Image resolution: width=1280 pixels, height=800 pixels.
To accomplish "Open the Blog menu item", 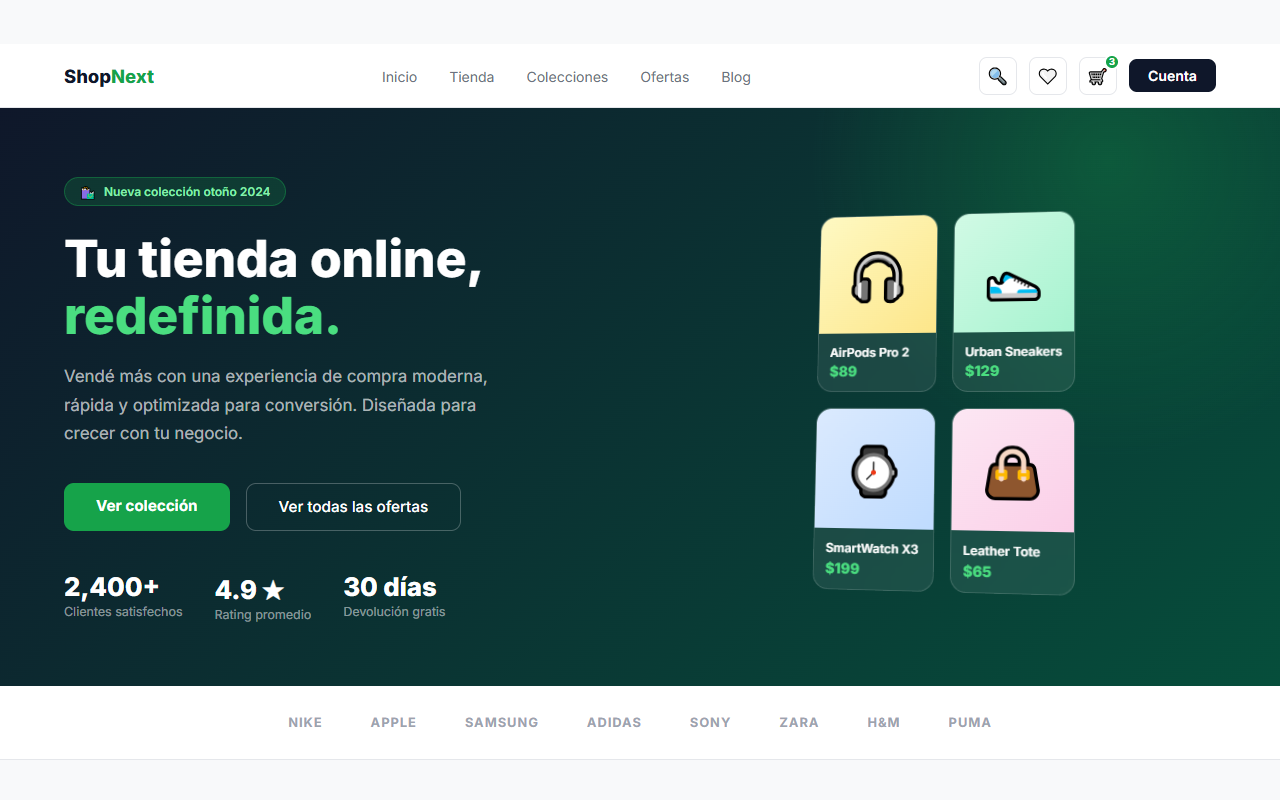I will pyautogui.click(x=736, y=77).
